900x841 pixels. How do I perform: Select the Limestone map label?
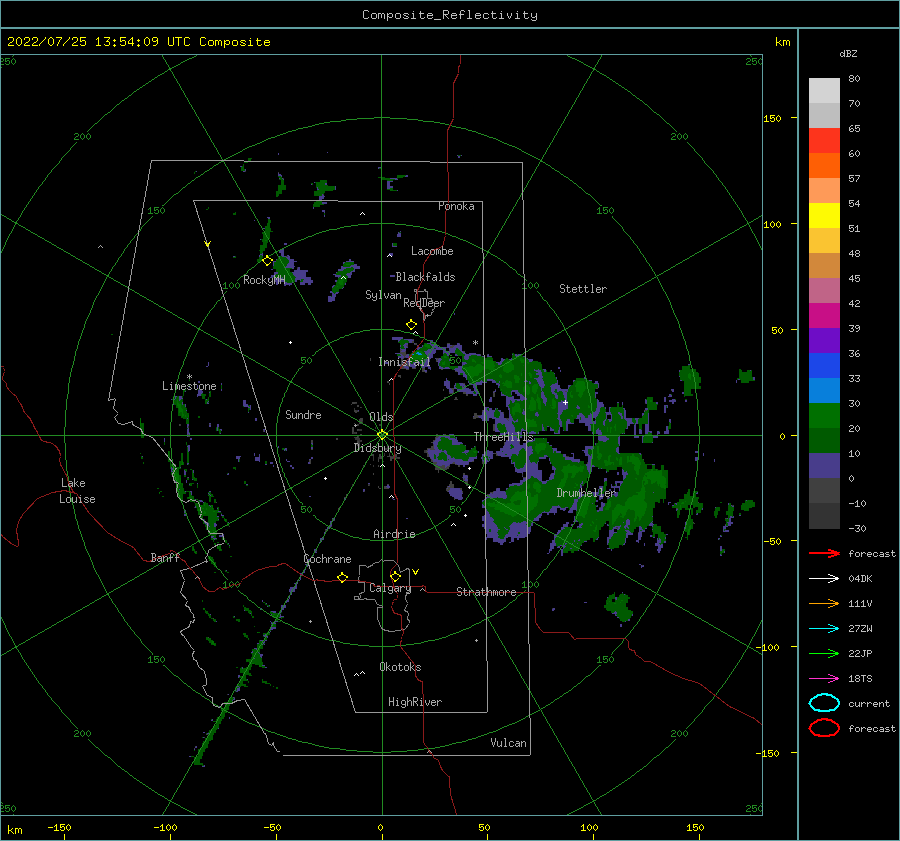click(x=189, y=386)
